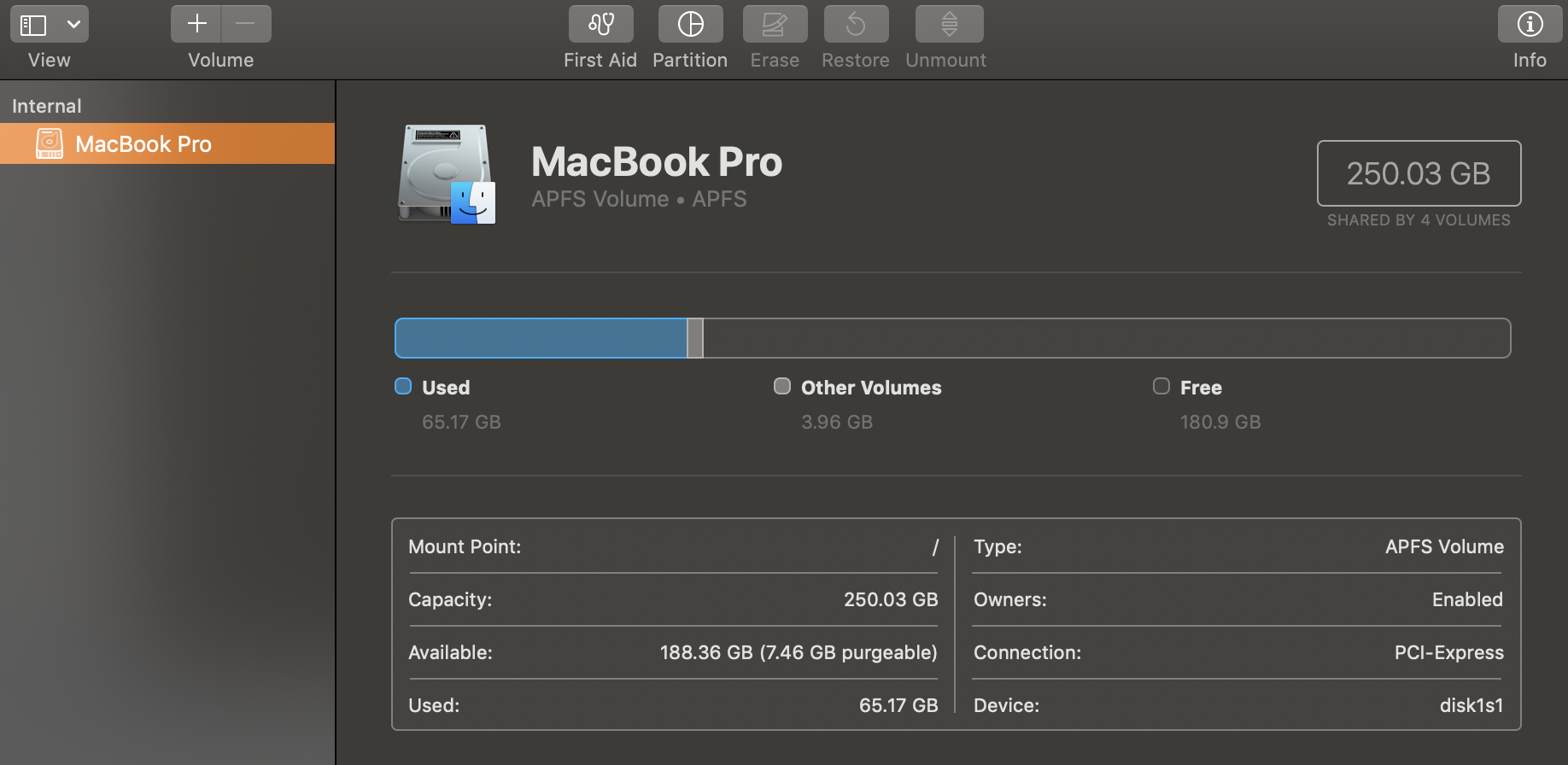Click the Used legend color box
Screen dimensions: 1568x765
[403, 386]
